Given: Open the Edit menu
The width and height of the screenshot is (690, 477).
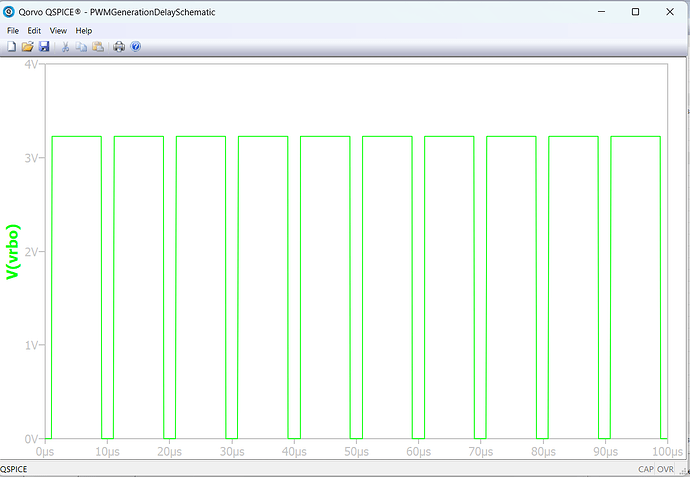Looking at the screenshot, I should click(x=34, y=31).
